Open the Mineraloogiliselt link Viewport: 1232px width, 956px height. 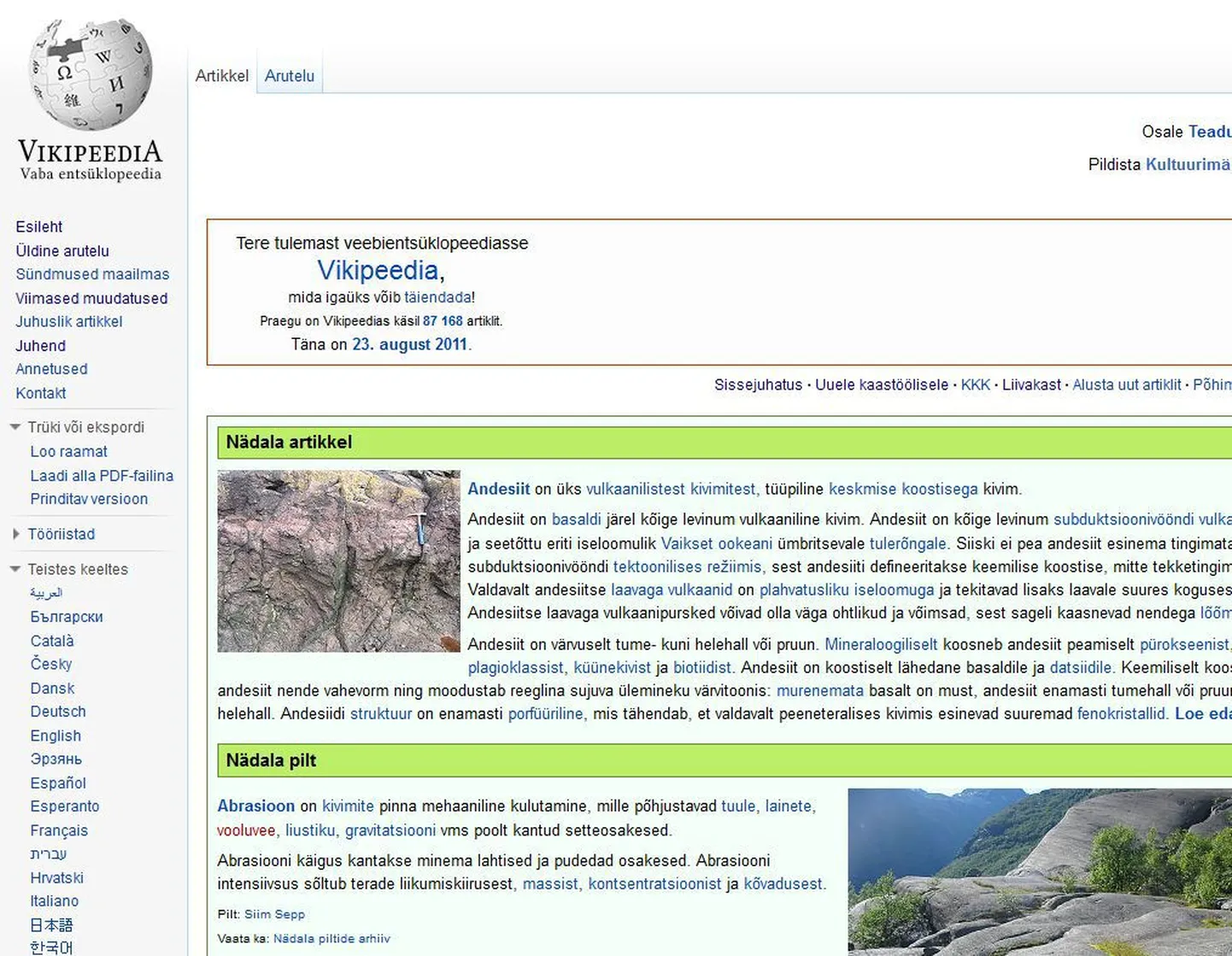[881, 644]
